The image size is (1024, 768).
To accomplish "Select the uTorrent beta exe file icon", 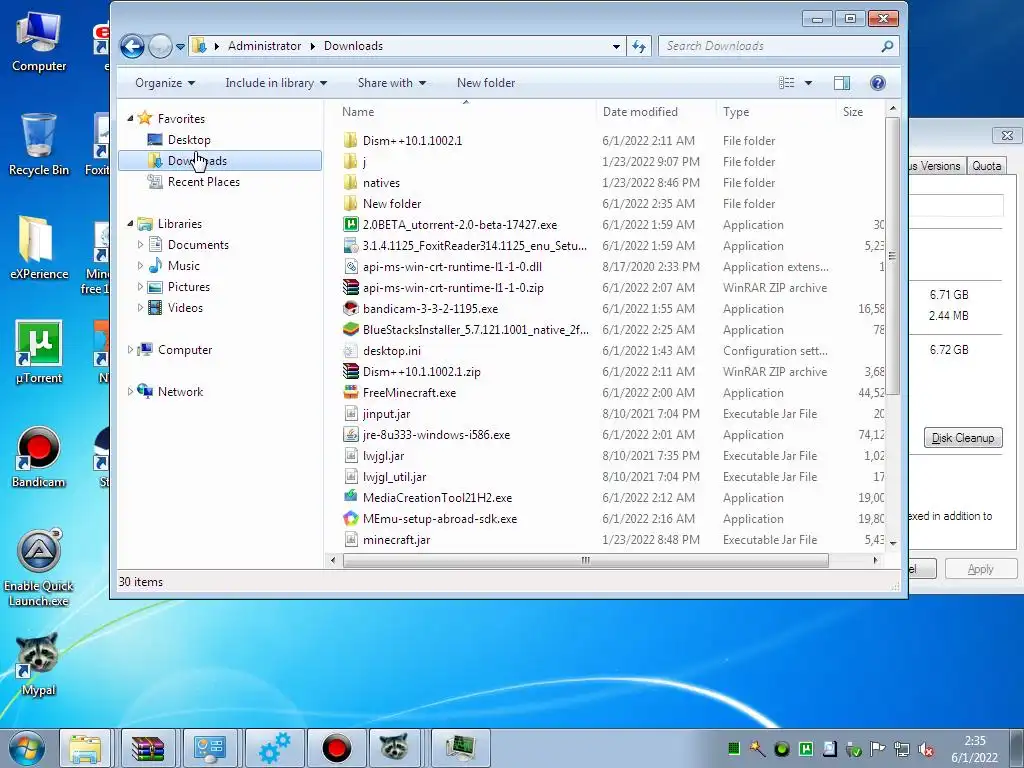I will pos(351,225).
